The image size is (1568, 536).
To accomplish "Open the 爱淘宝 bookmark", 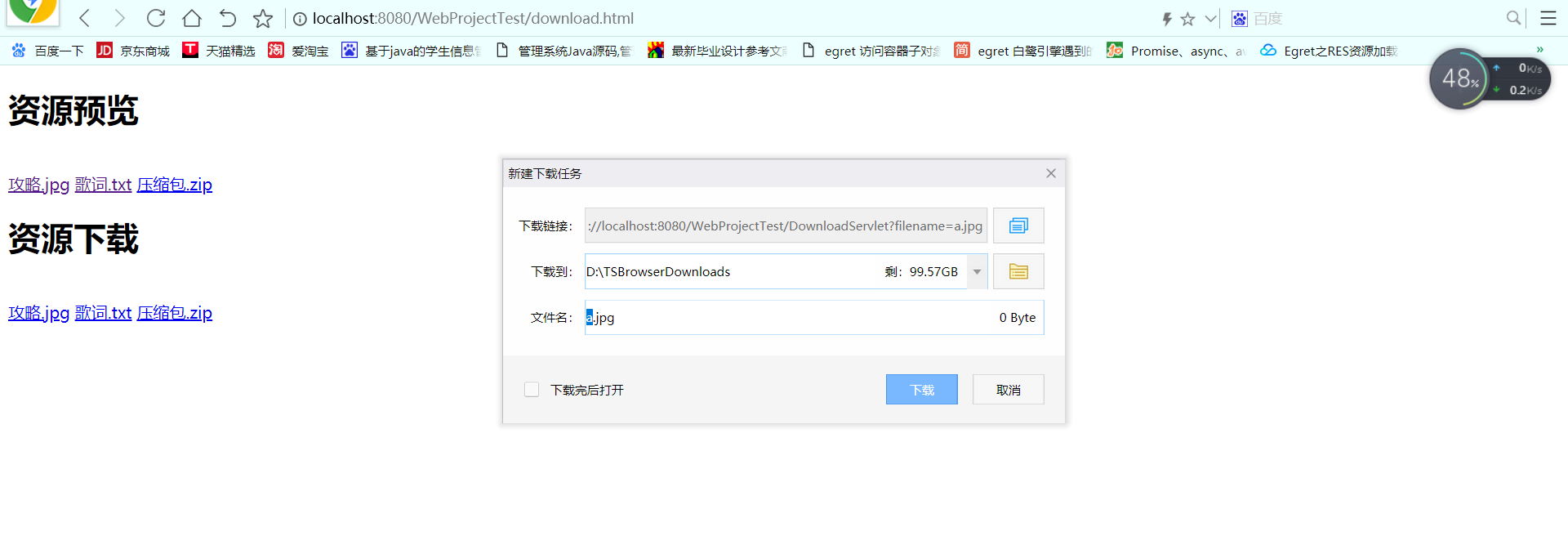I will [298, 51].
